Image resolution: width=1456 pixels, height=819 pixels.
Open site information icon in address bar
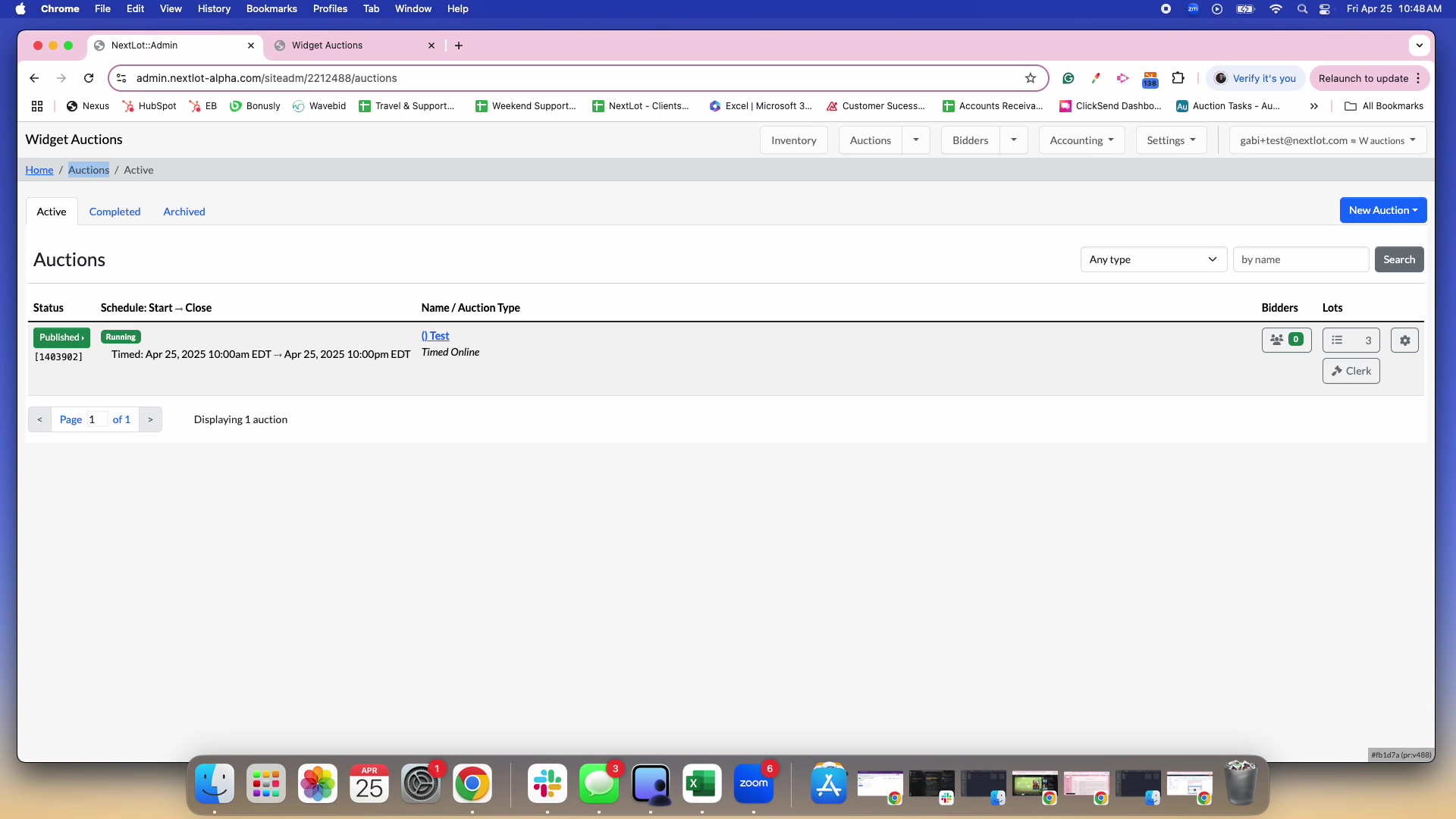121,78
